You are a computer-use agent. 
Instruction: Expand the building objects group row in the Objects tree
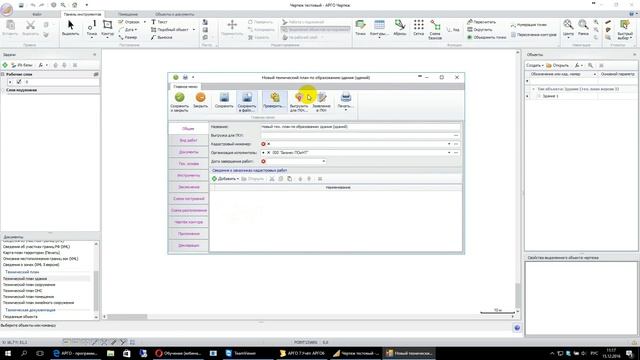[x=533, y=89]
